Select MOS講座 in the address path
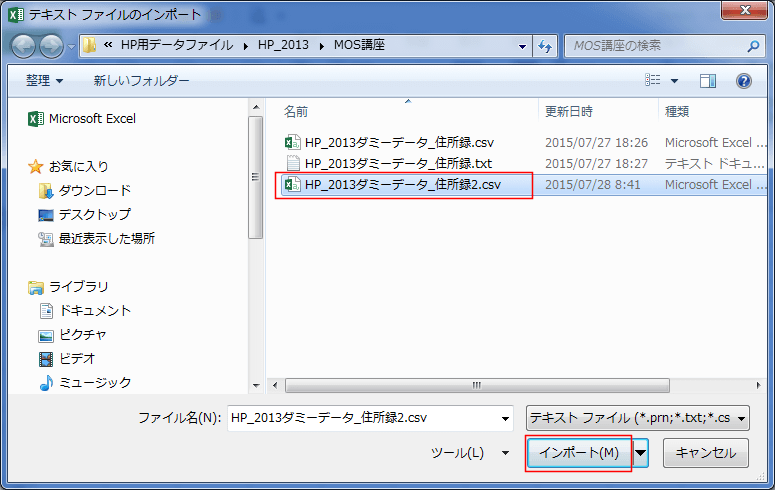Viewport: 775px width, 490px height. pos(359,45)
